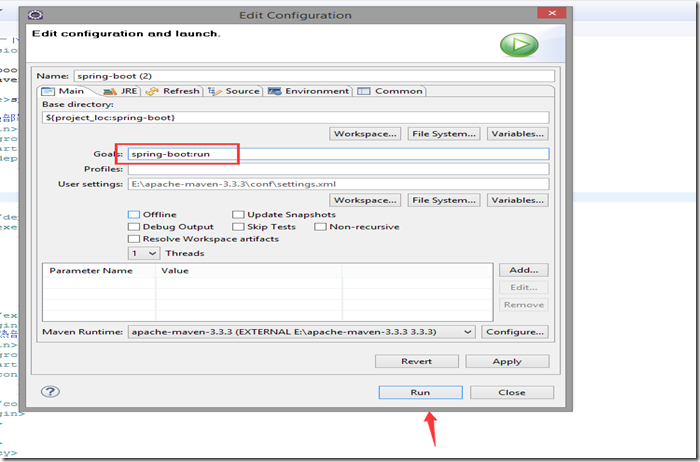Enable Update Snapshots checkbox
Viewport: 700px width, 462px height.
point(238,215)
